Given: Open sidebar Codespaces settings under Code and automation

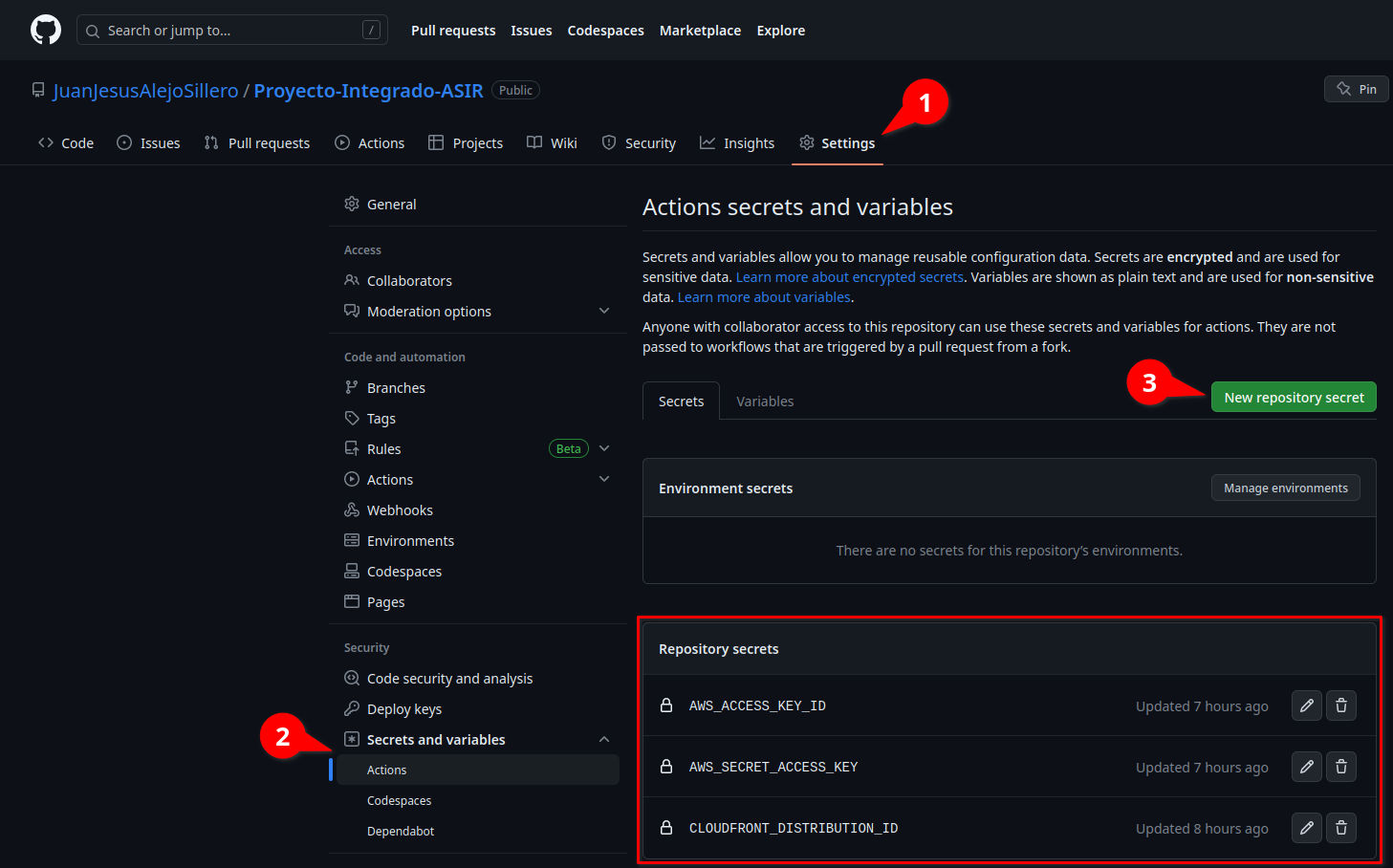Looking at the screenshot, I should coord(478,571).
